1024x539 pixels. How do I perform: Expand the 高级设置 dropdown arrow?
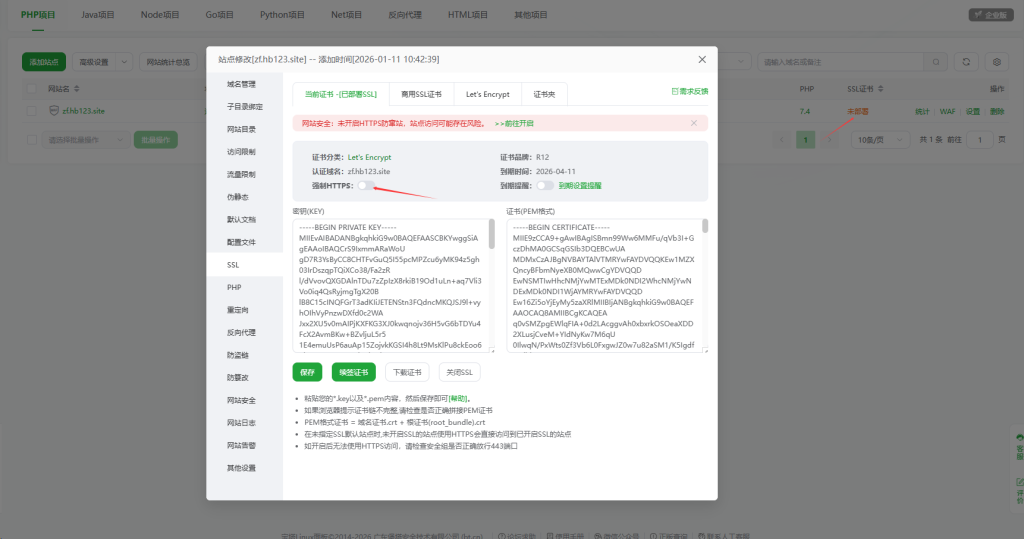(x=122, y=62)
